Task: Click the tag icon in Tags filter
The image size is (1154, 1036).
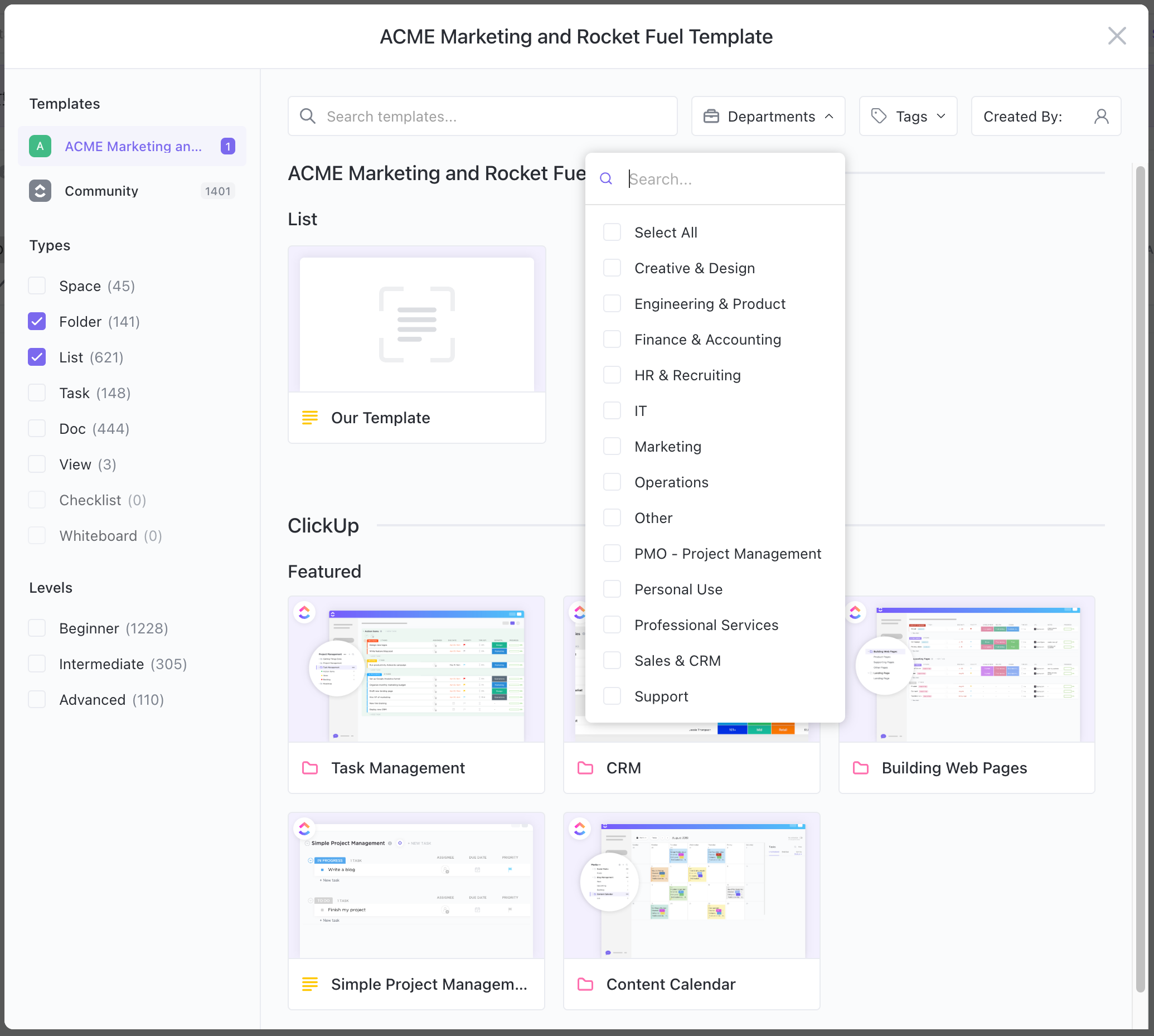Action: (x=879, y=116)
